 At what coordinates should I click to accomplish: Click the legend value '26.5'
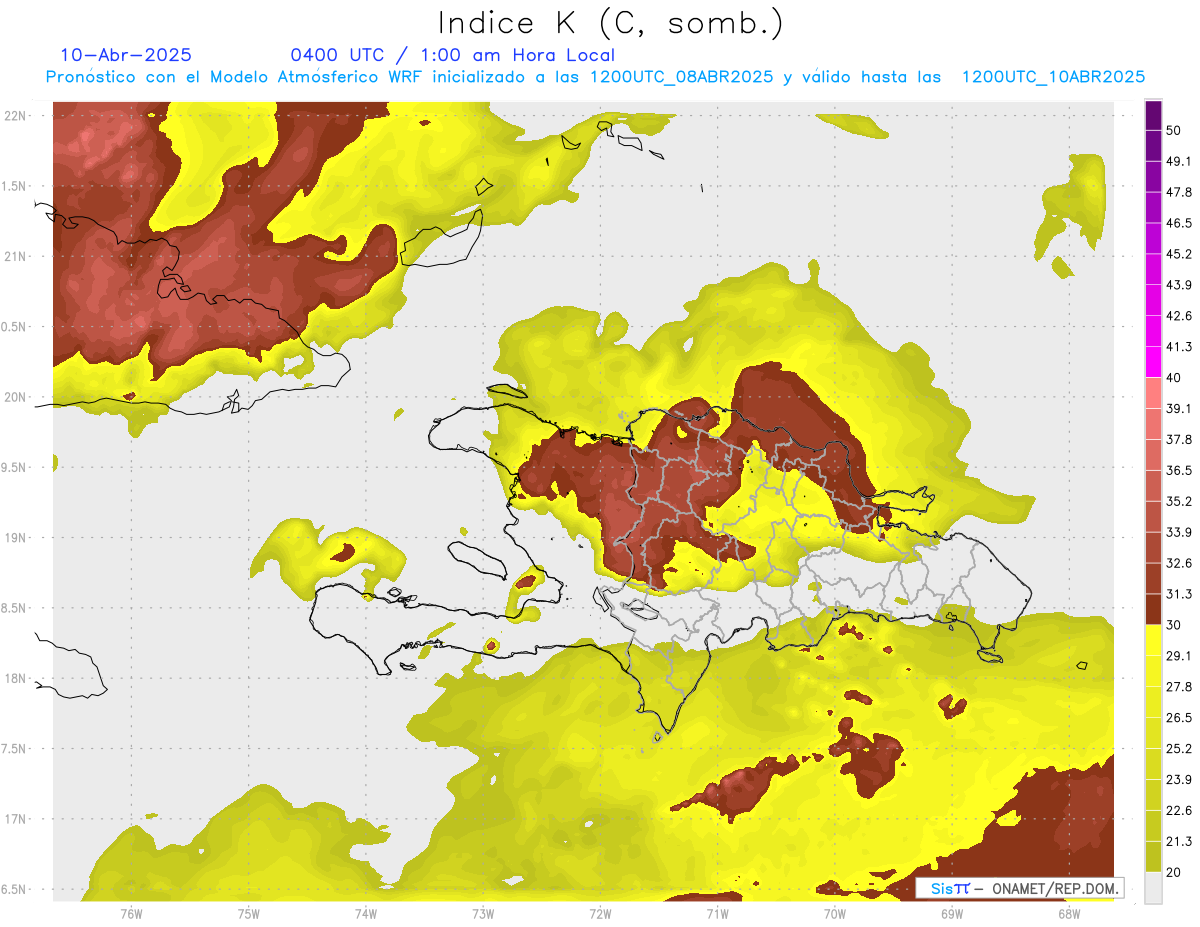[x=1180, y=718]
